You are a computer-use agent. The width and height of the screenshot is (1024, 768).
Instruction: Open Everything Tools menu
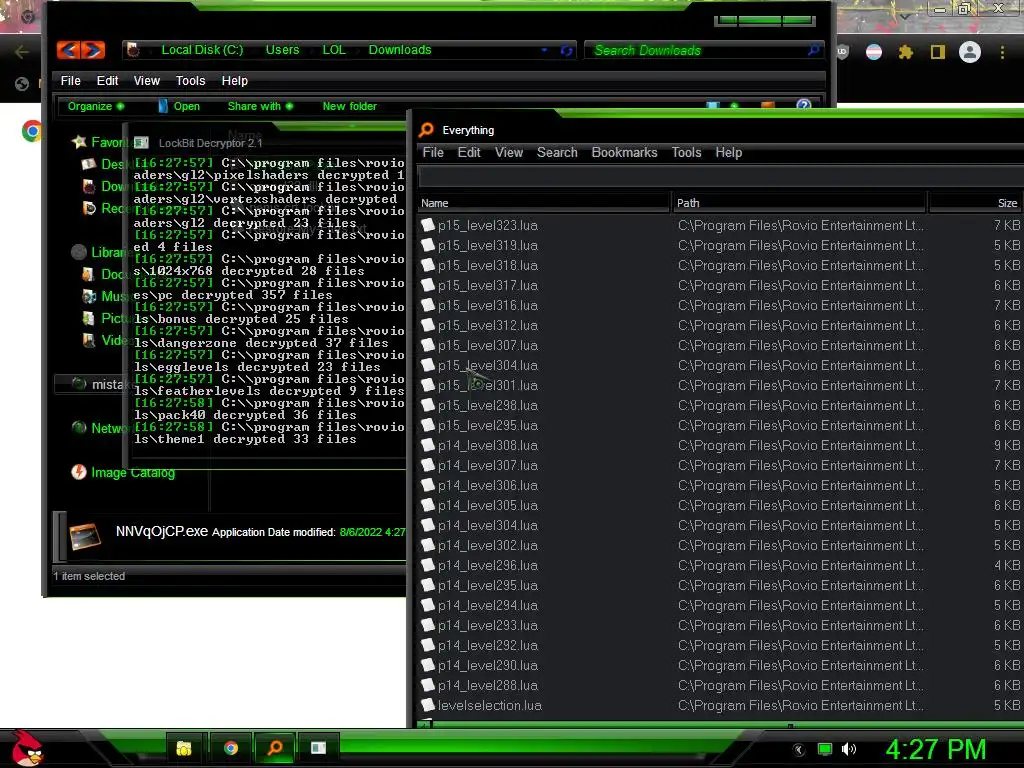686,152
